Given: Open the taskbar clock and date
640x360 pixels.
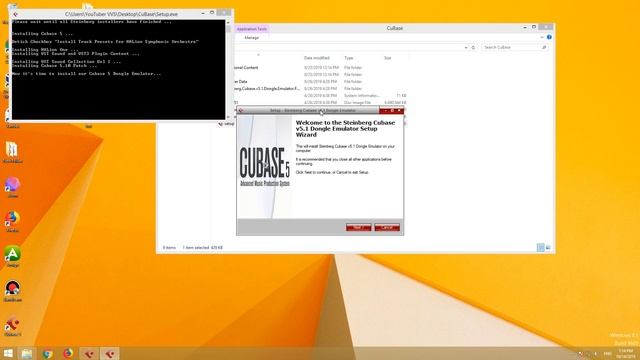Looking at the screenshot, I should pyautogui.click(x=625, y=353).
